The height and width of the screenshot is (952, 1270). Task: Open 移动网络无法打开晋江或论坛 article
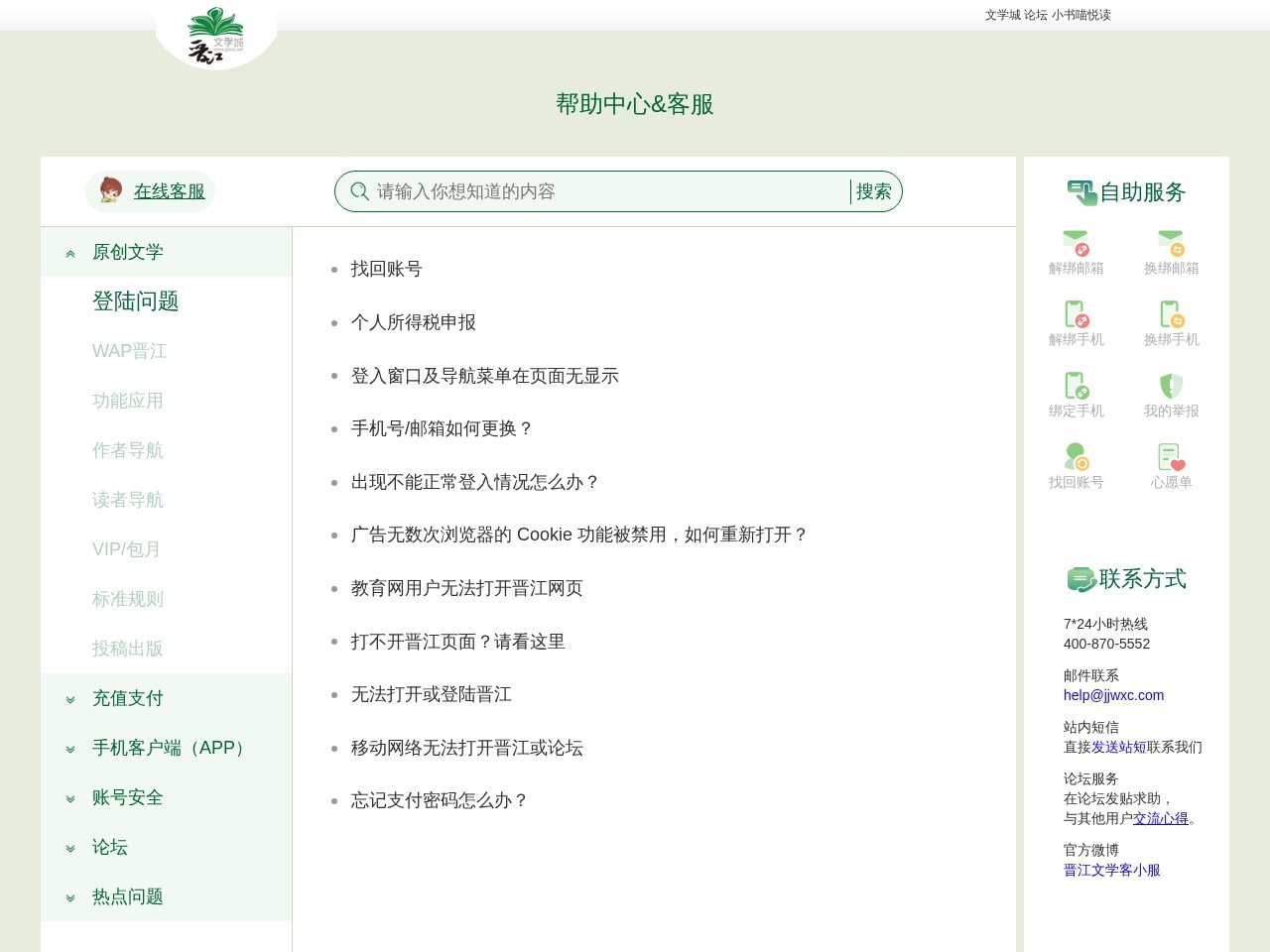[467, 748]
